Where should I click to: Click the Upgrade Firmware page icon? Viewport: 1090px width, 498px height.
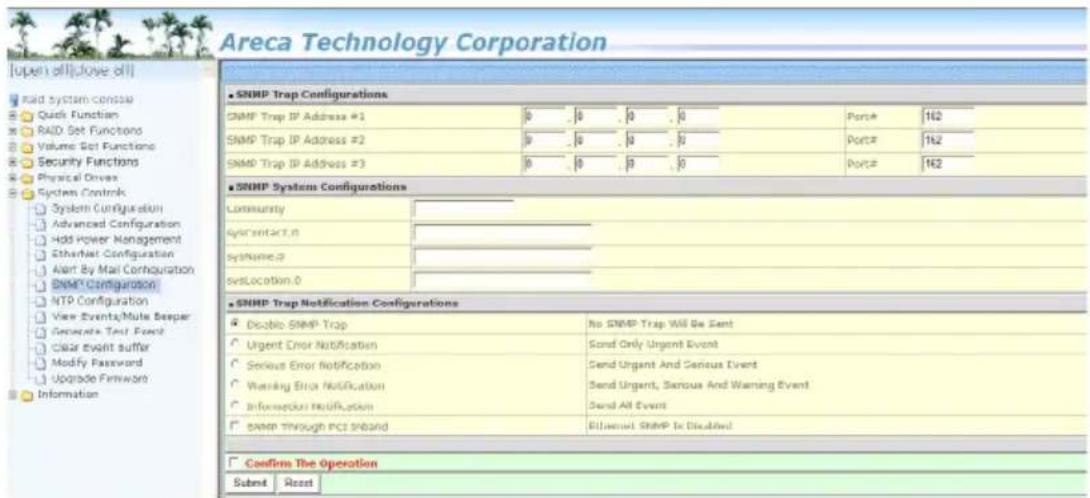(40, 379)
